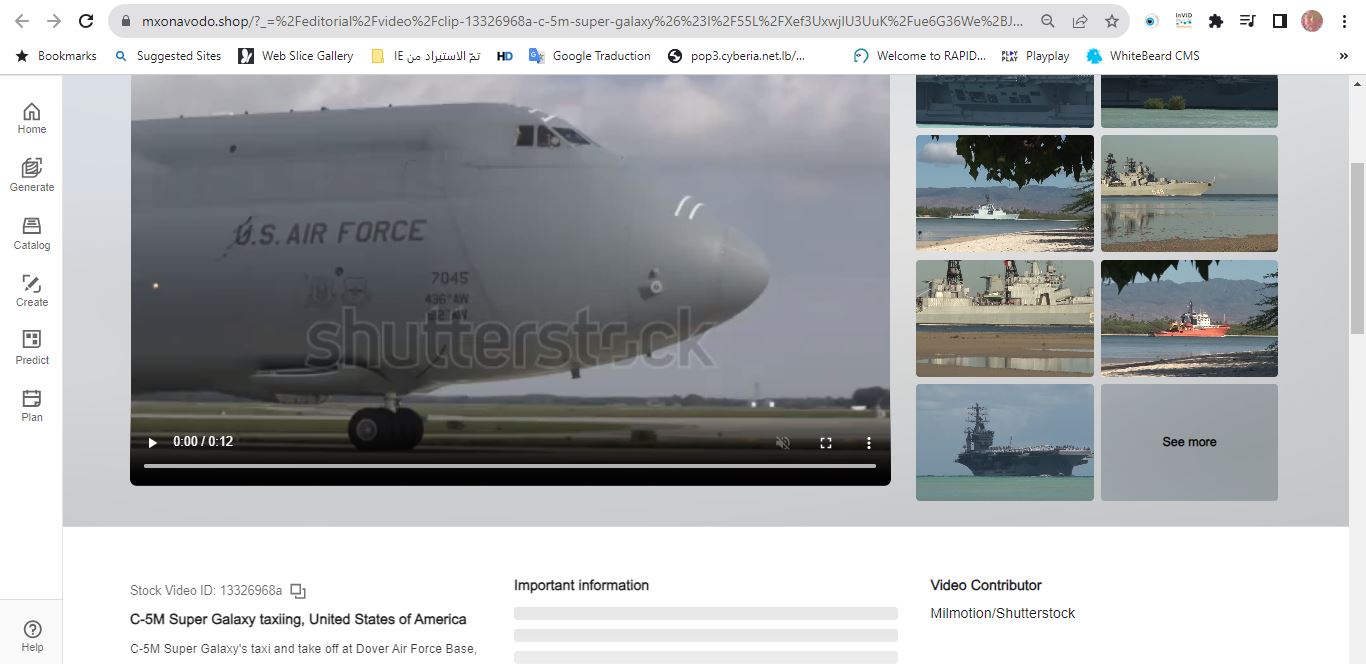Screen dimensions: 1366x664
Task: Open Google Traduction bookmark
Action: [589, 56]
